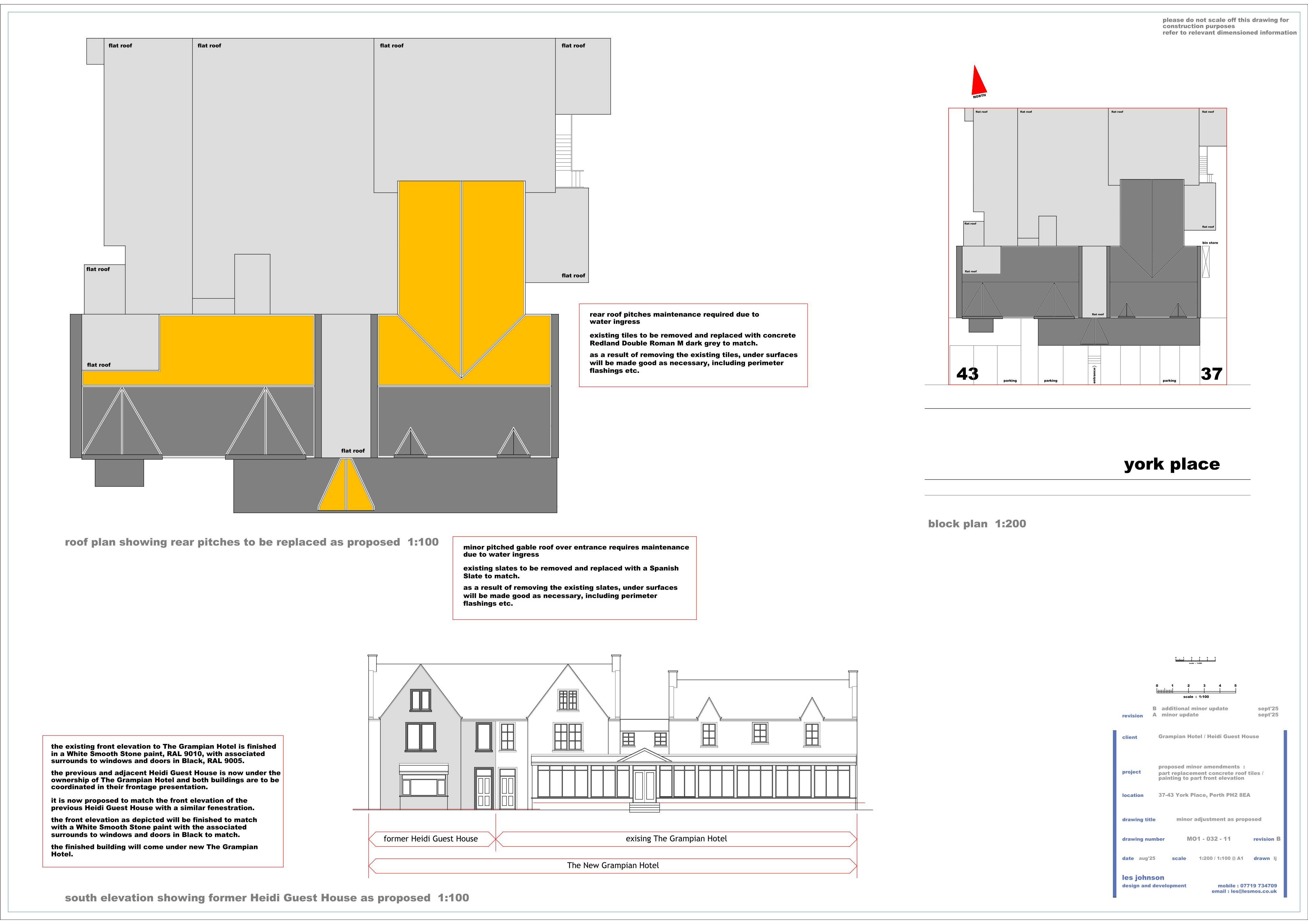
Task: Click house number '43' on block plan
Action: tap(967, 374)
